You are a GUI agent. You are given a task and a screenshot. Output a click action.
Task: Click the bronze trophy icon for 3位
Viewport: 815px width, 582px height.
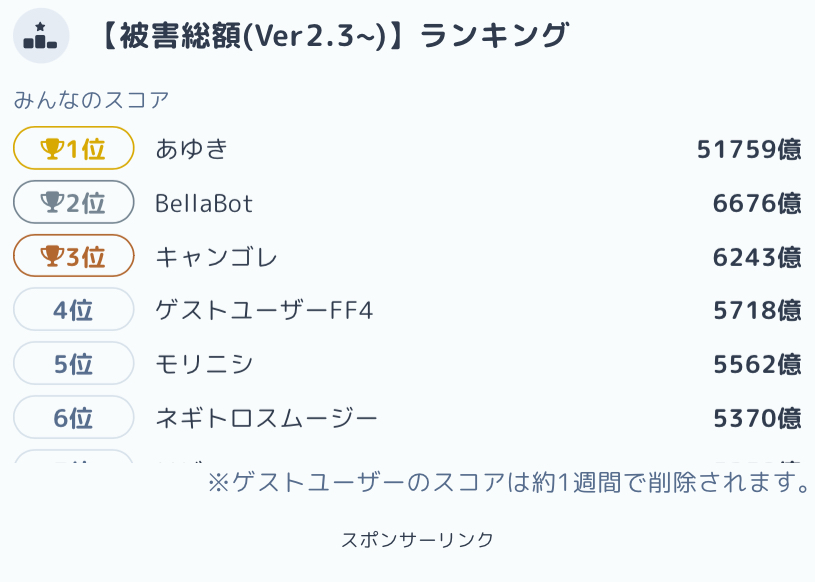click(x=52, y=257)
